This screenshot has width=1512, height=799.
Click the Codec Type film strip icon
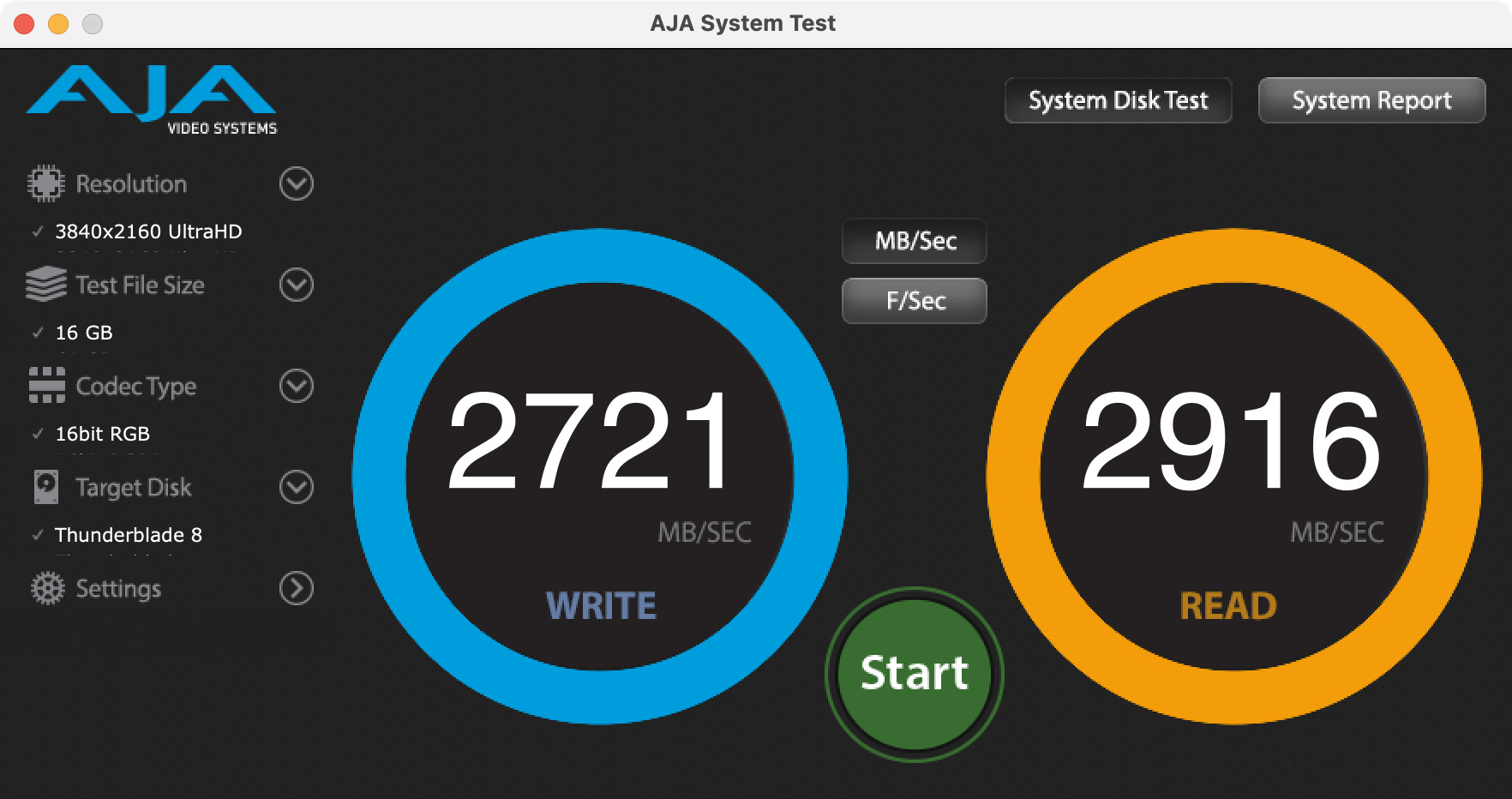pyautogui.click(x=46, y=386)
